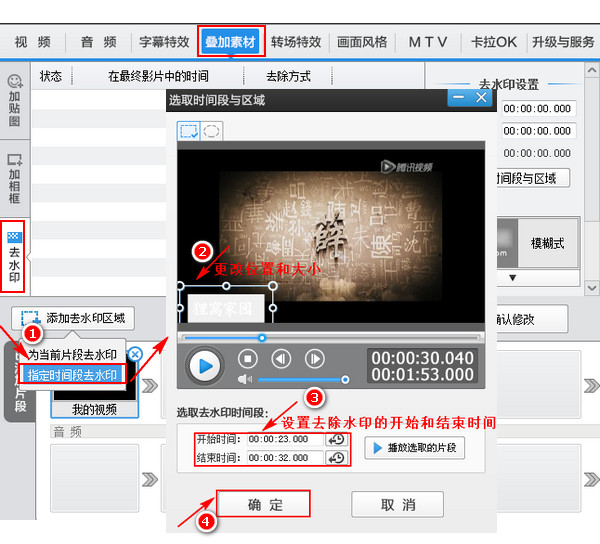
Task: Click the next-clip arrow beside 我的视频
Action: coord(150,386)
